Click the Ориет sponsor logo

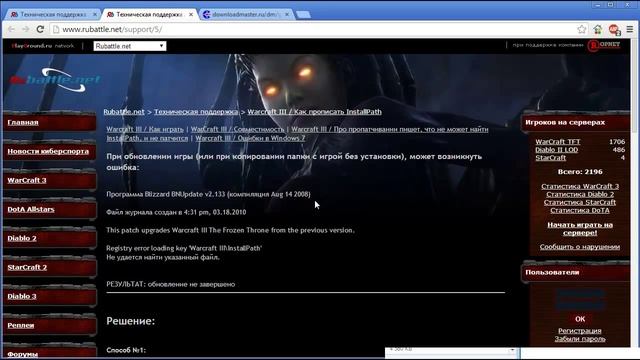pyautogui.click(x=604, y=45)
